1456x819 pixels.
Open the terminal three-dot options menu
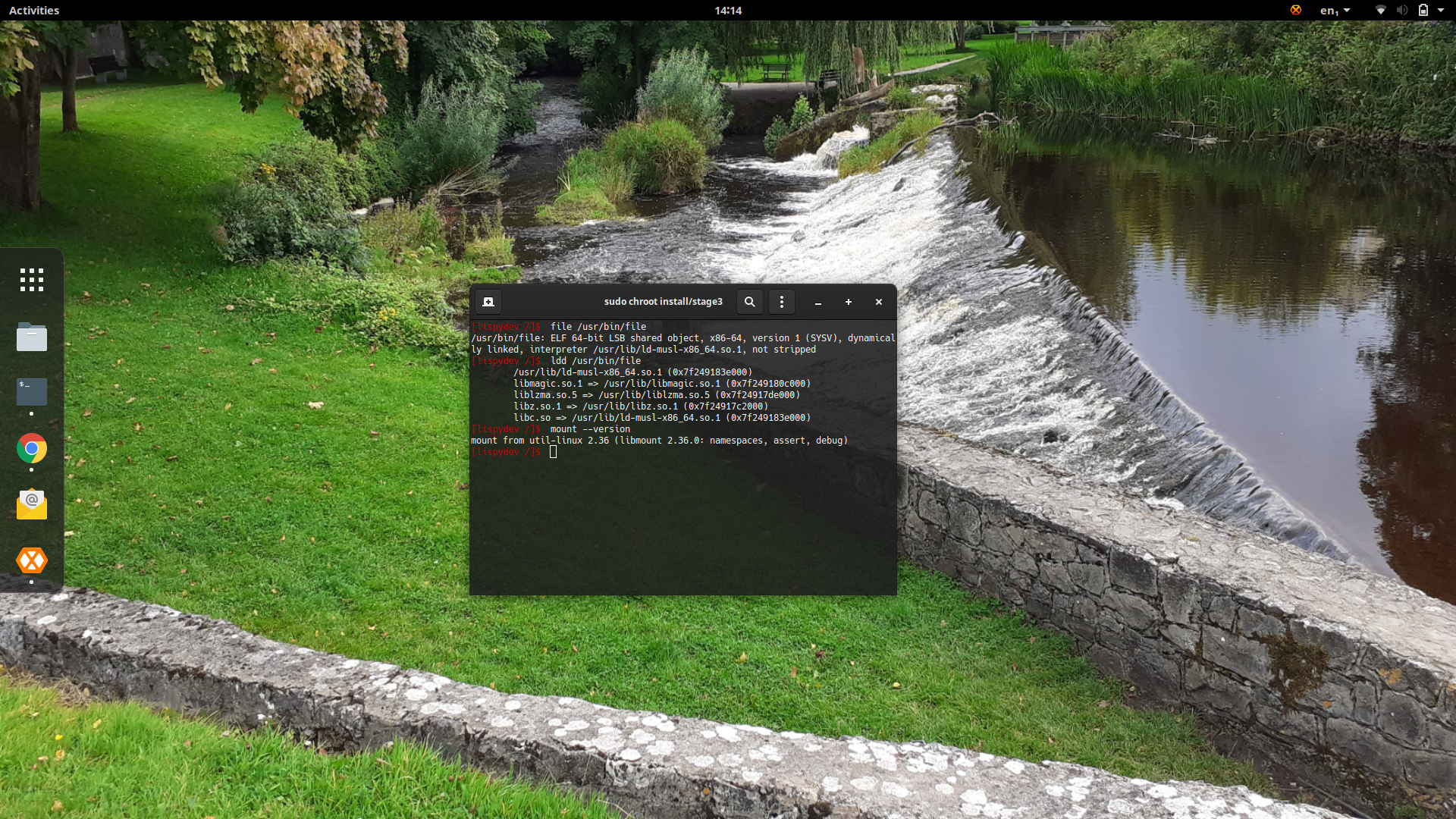pyautogui.click(x=781, y=301)
